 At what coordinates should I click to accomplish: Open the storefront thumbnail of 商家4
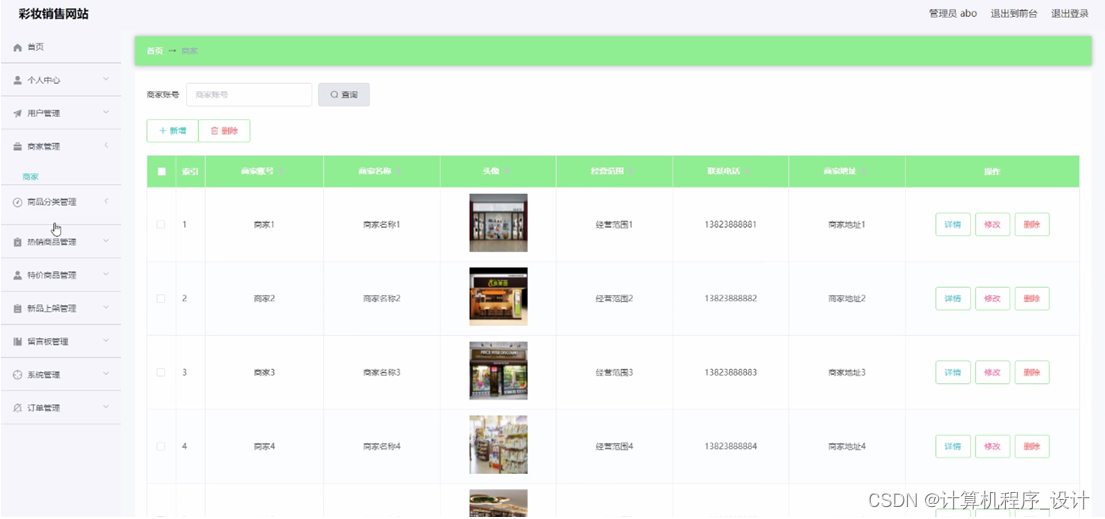tap(498, 445)
